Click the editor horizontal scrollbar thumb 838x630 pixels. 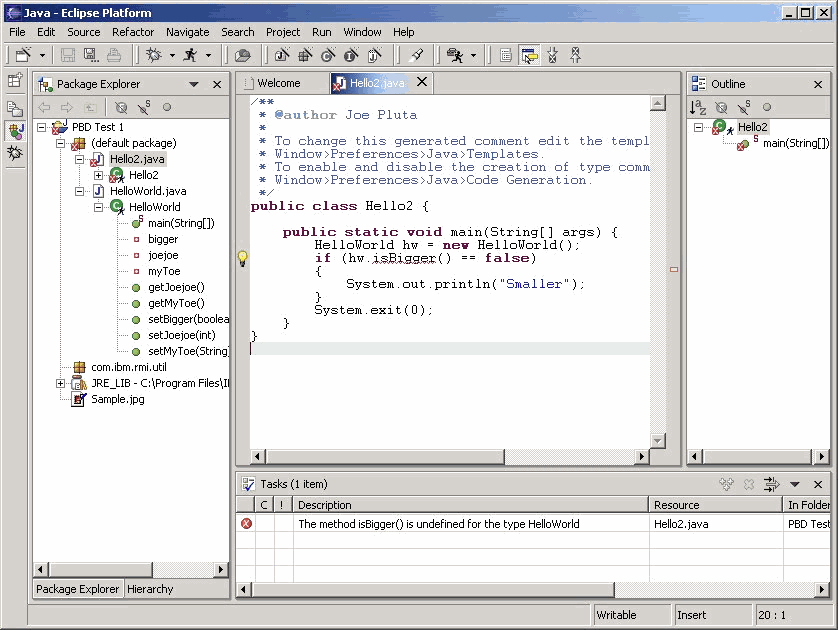tap(385, 456)
